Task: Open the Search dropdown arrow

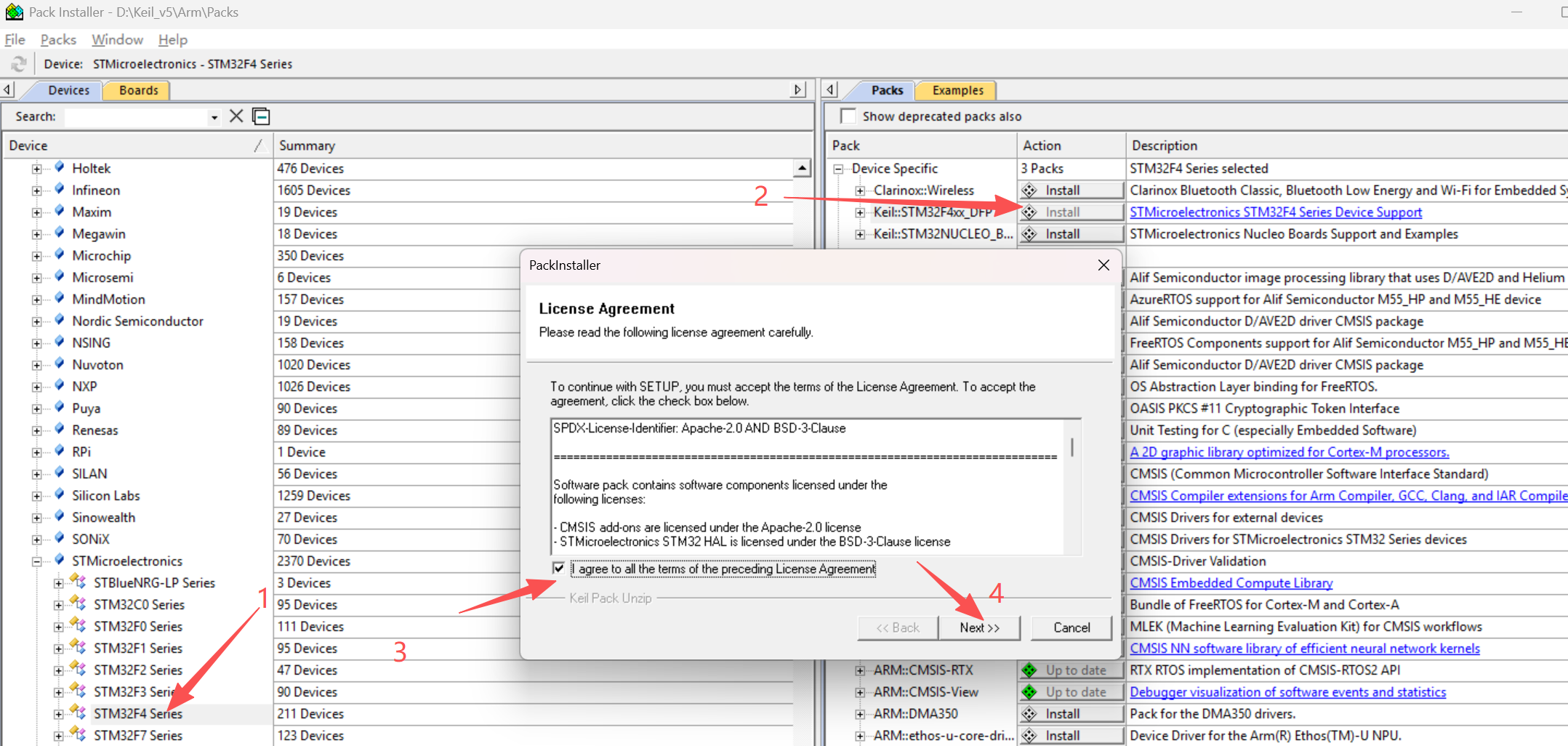Action: (x=214, y=117)
